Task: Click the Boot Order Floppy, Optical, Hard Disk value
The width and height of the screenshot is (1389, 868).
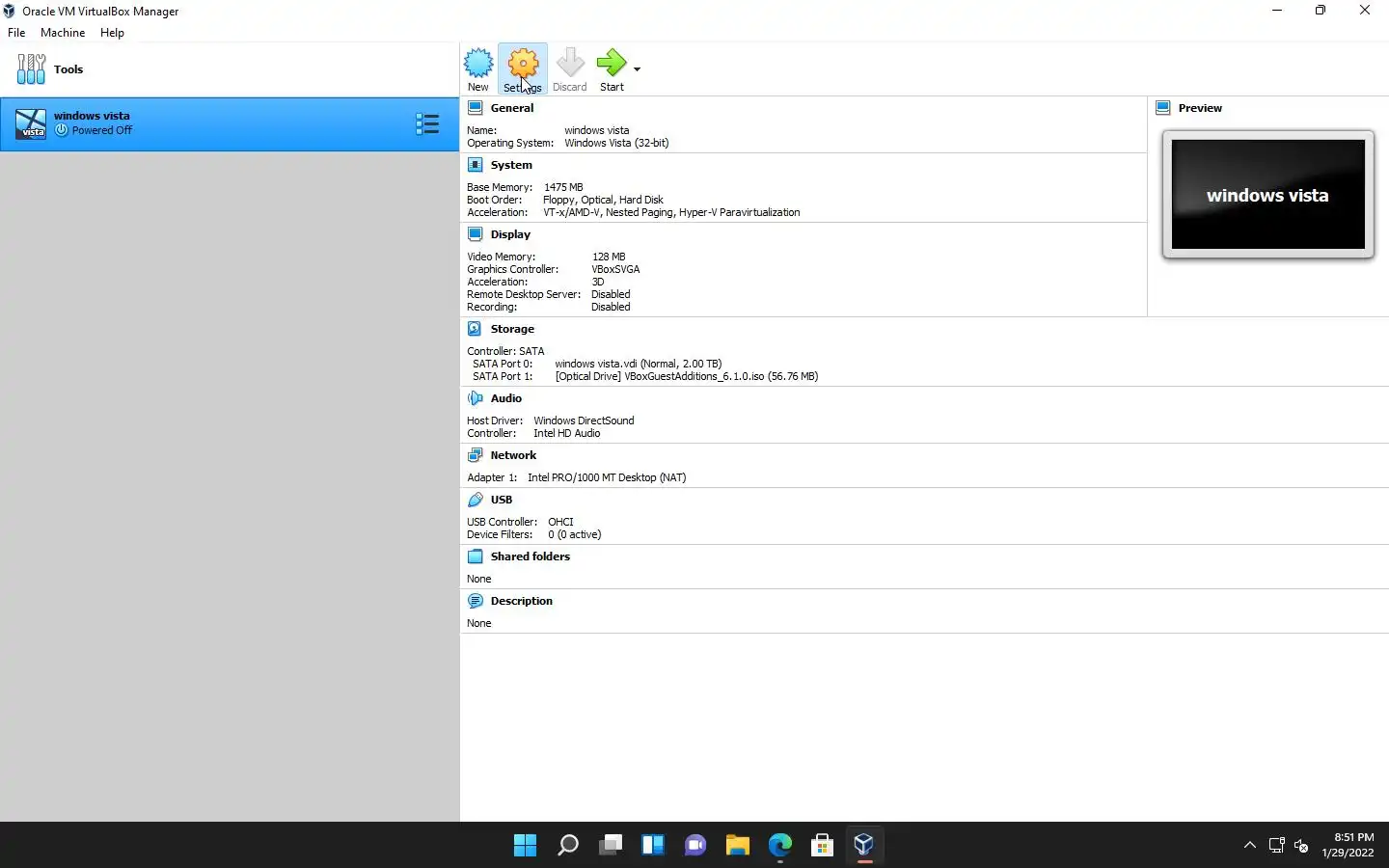Action: [603, 200]
